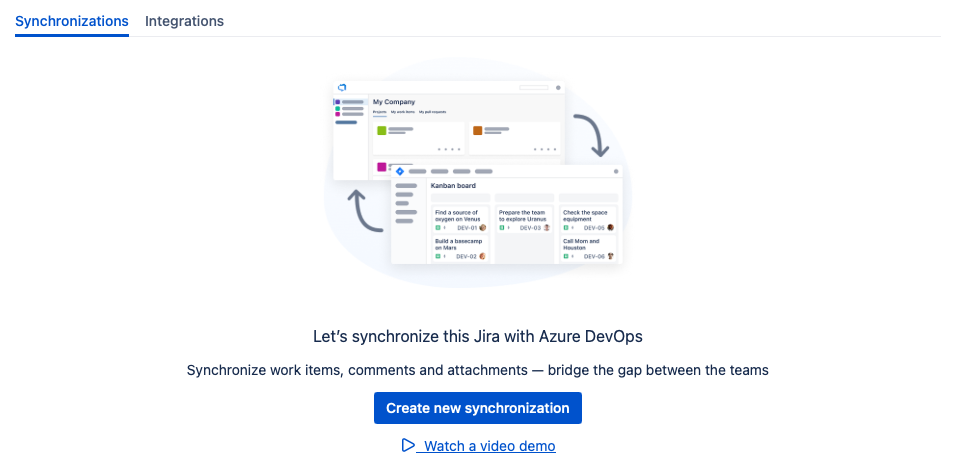This screenshot has width=954, height=475.
Task: Open the Watch a video demo link
Action: coord(489,446)
